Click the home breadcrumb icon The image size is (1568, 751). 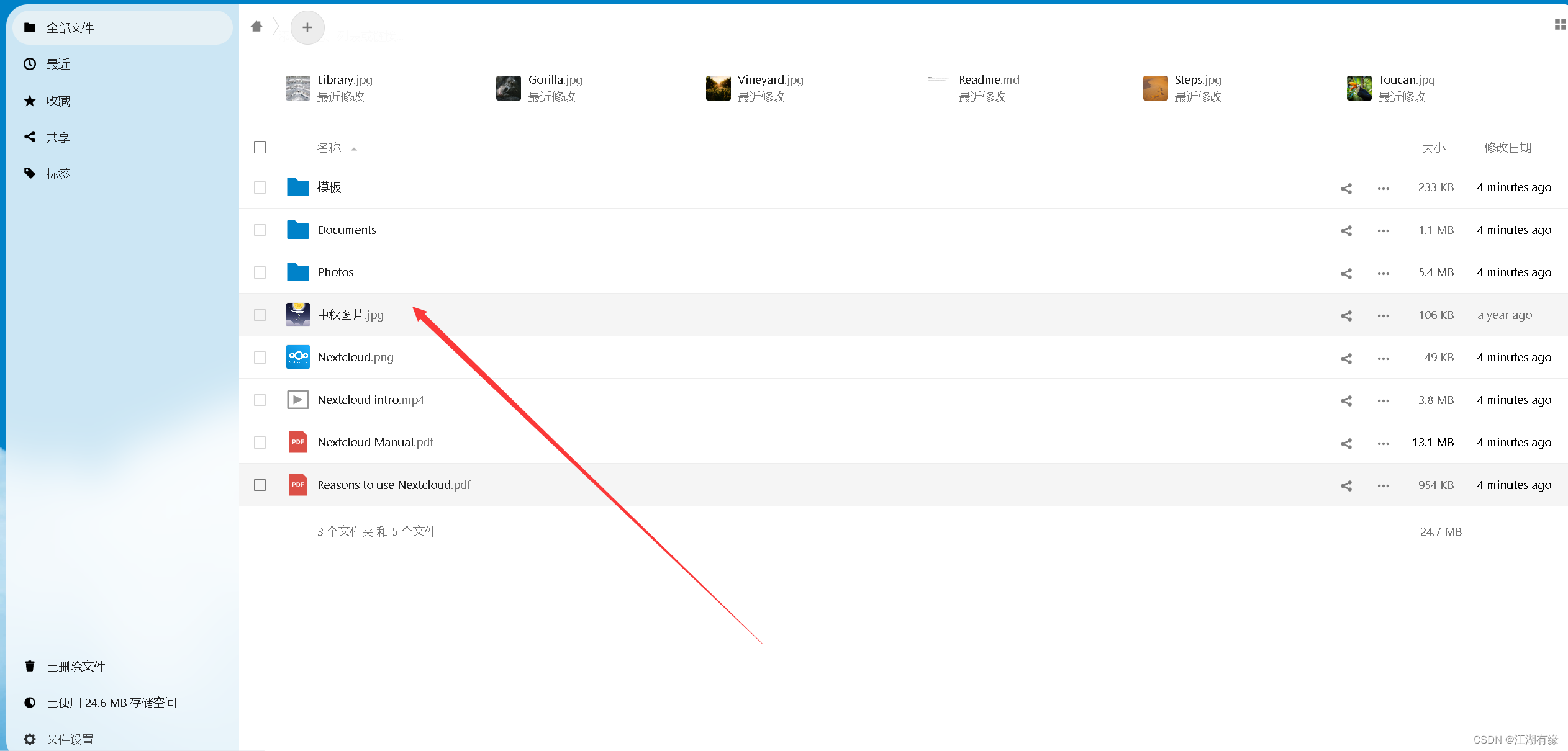coord(256,27)
